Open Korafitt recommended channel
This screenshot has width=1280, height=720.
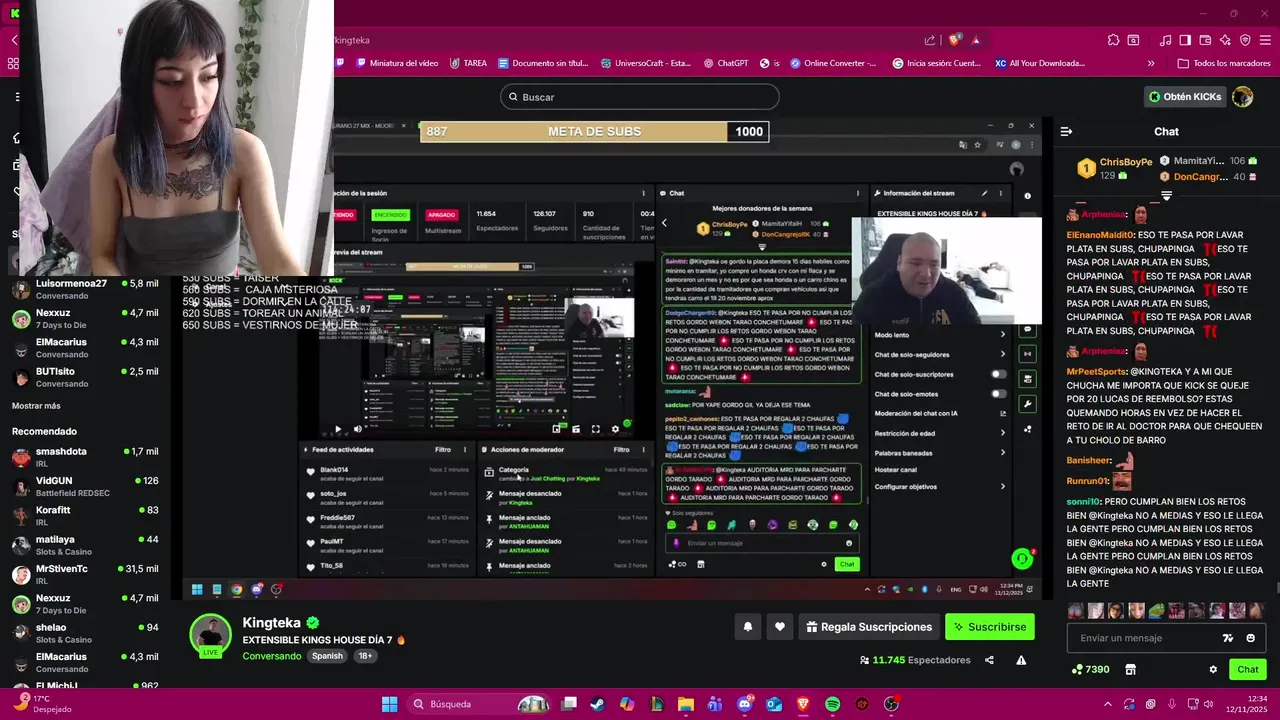click(85, 516)
